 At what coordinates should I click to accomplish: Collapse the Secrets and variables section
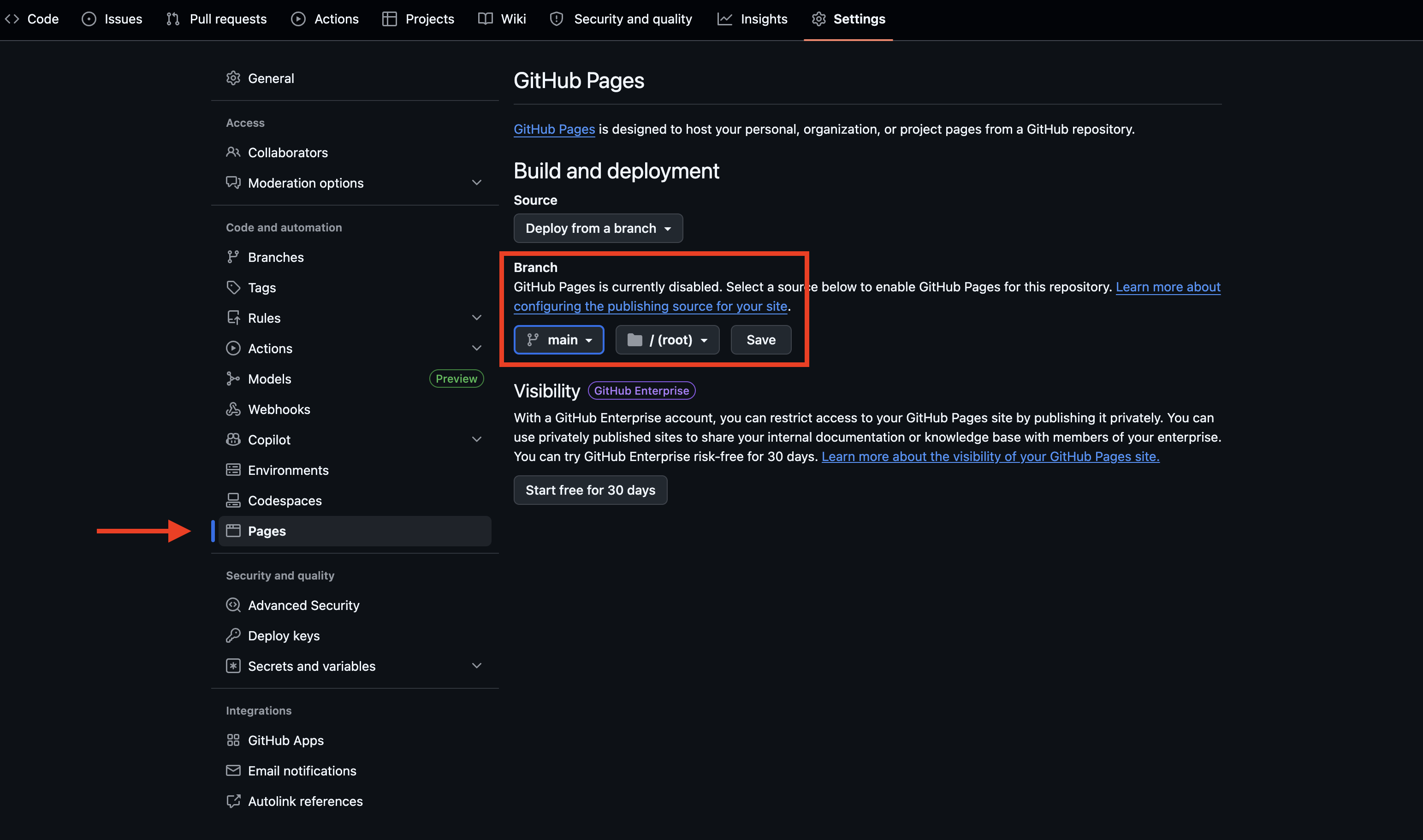pos(477,666)
